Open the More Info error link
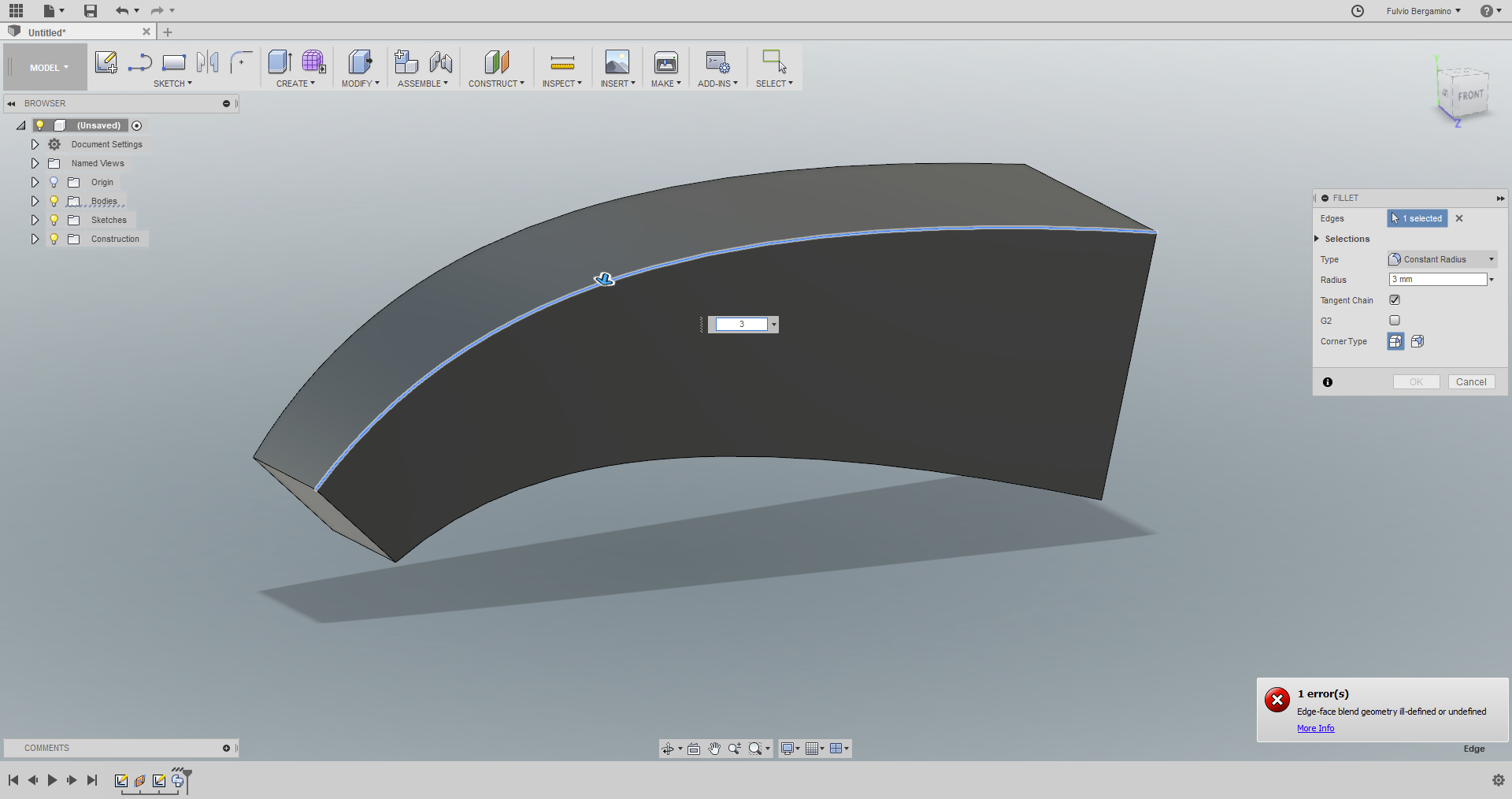The image size is (1512, 799). (x=1314, y=728)
